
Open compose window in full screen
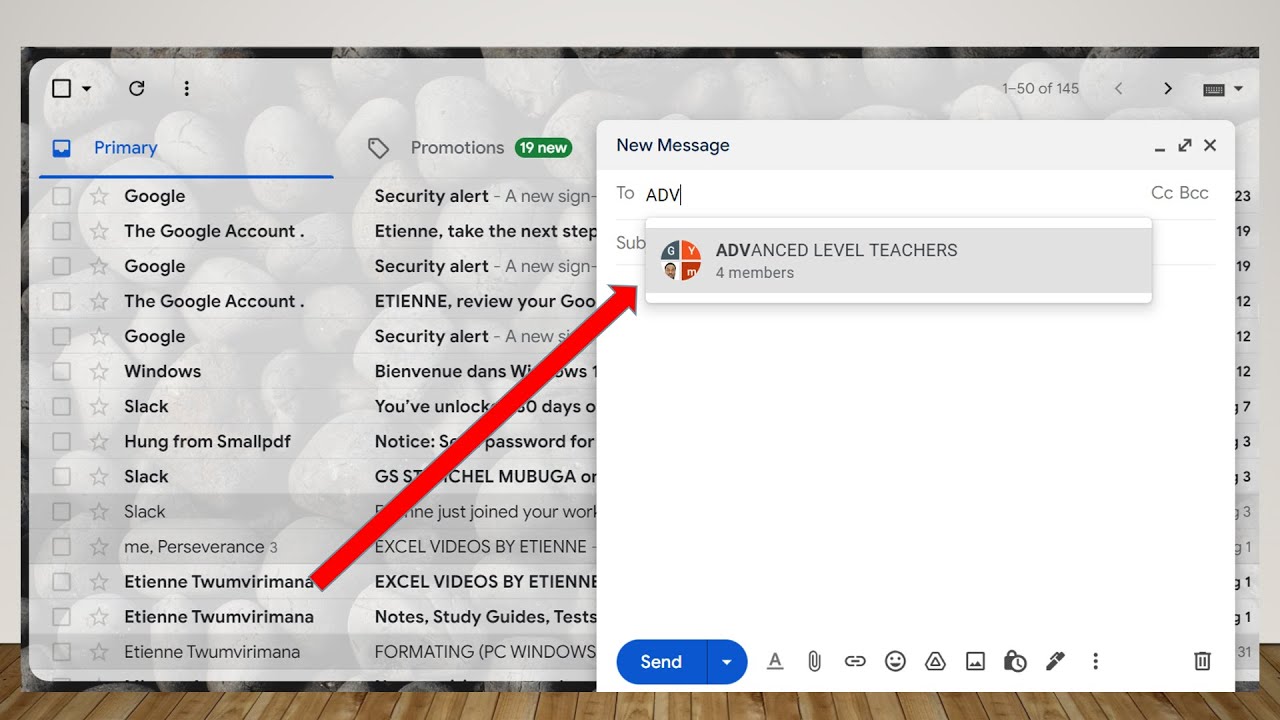[1185, 145]
